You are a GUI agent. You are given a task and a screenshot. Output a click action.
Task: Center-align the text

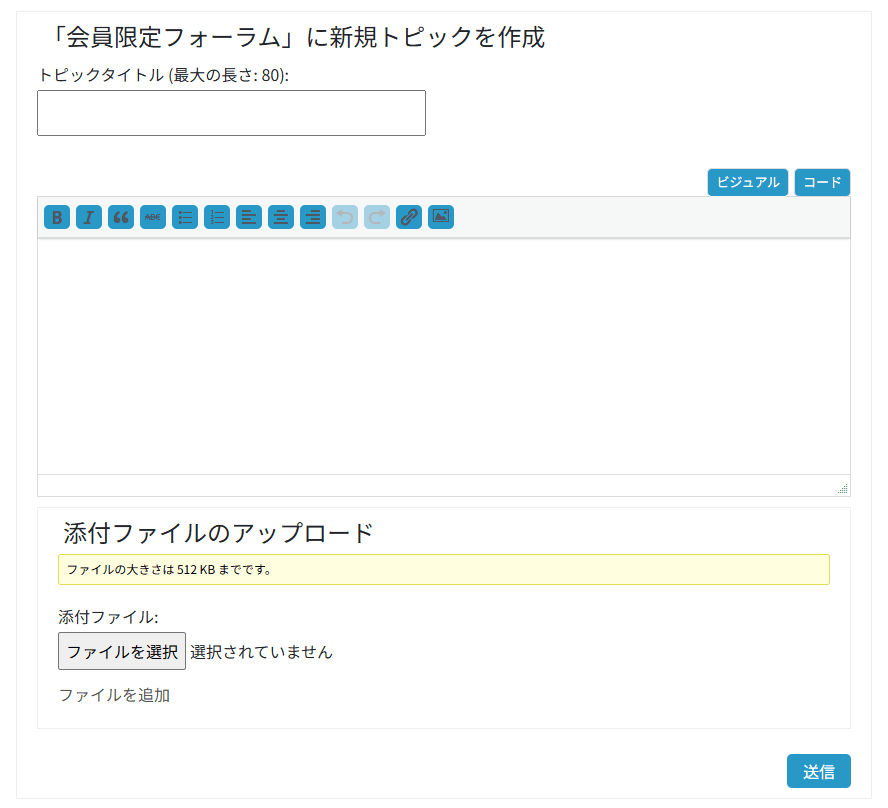[281, 217]
